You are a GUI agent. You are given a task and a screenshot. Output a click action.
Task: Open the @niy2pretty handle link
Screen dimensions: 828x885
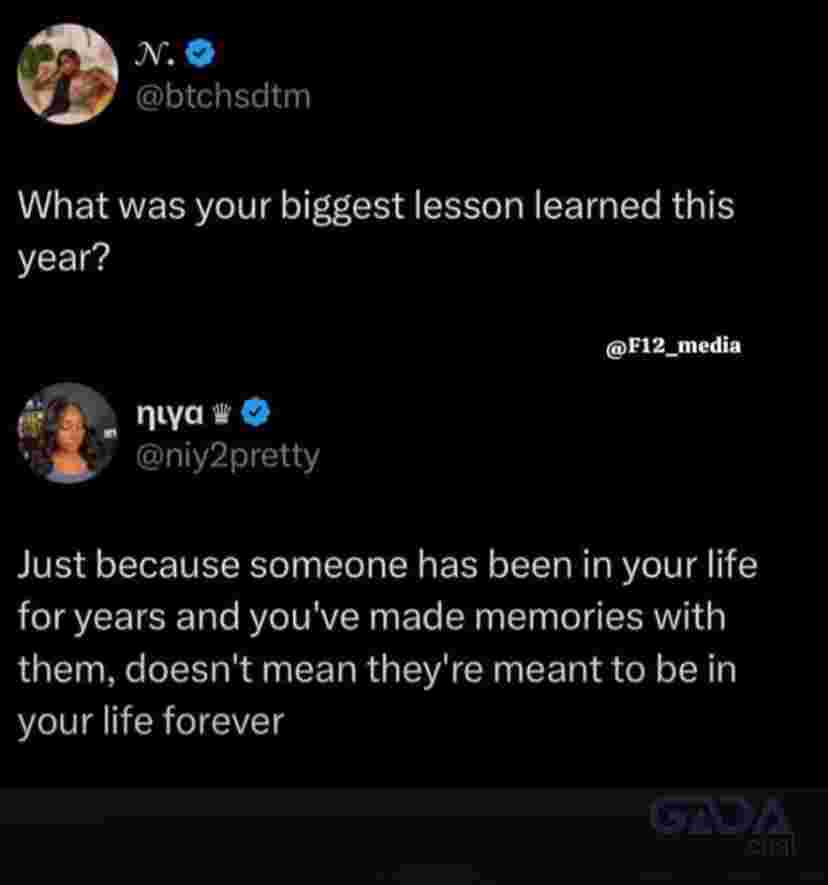(227, 457)
